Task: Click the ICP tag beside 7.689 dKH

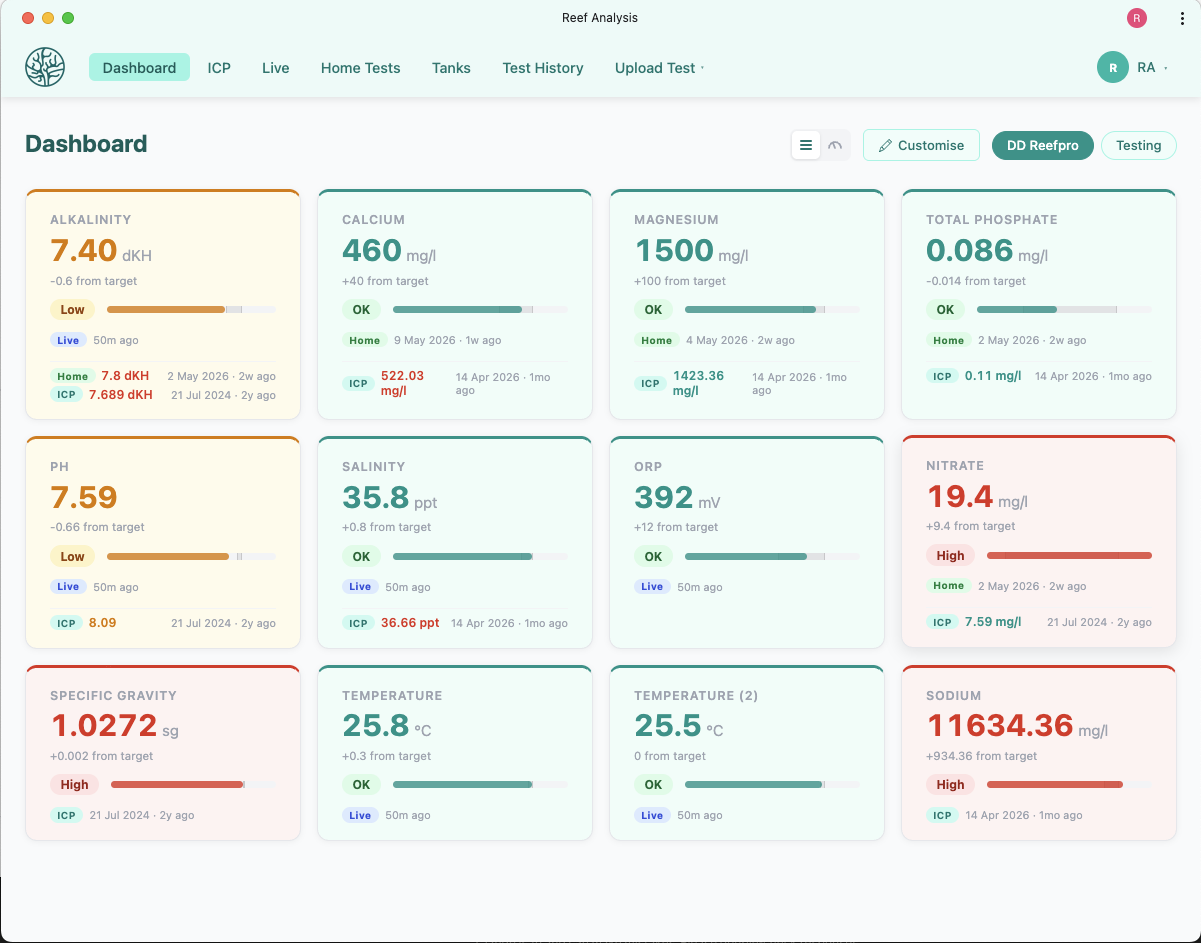Action: tap(66, 394)
